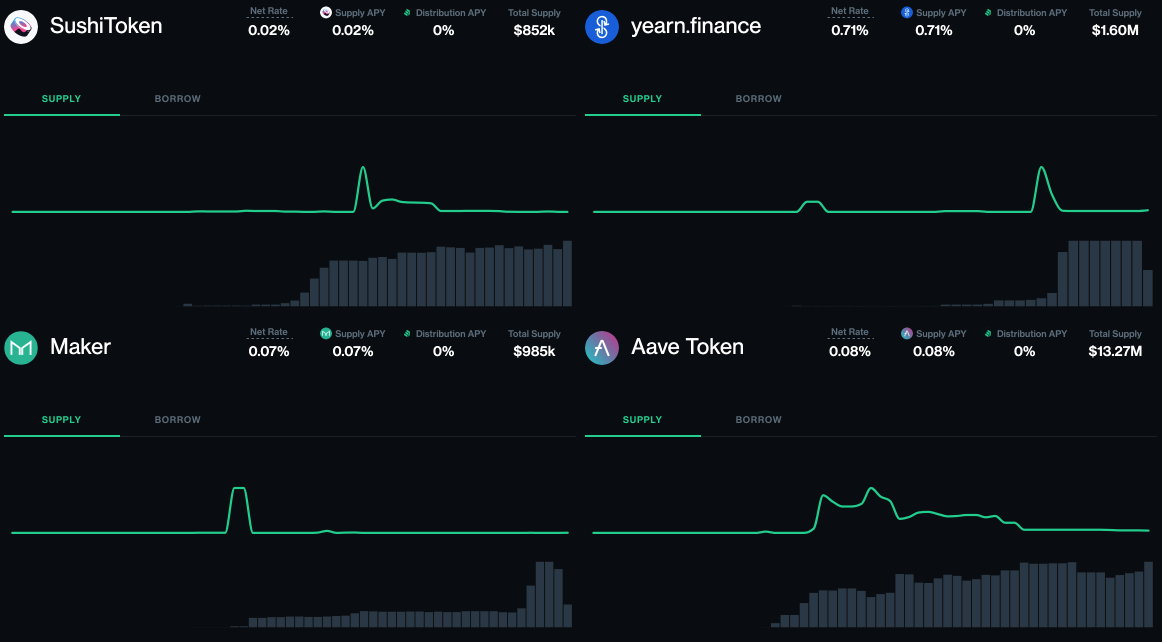
Task: Click small YFI icon beside Supply APY
Action: click(x=906, y=13)
